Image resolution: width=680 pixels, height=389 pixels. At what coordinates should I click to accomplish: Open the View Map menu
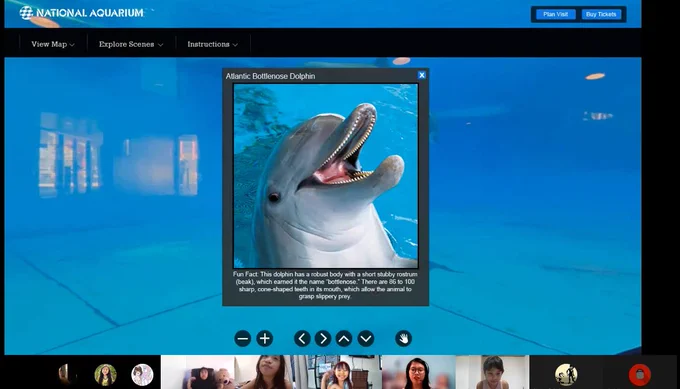53,44
